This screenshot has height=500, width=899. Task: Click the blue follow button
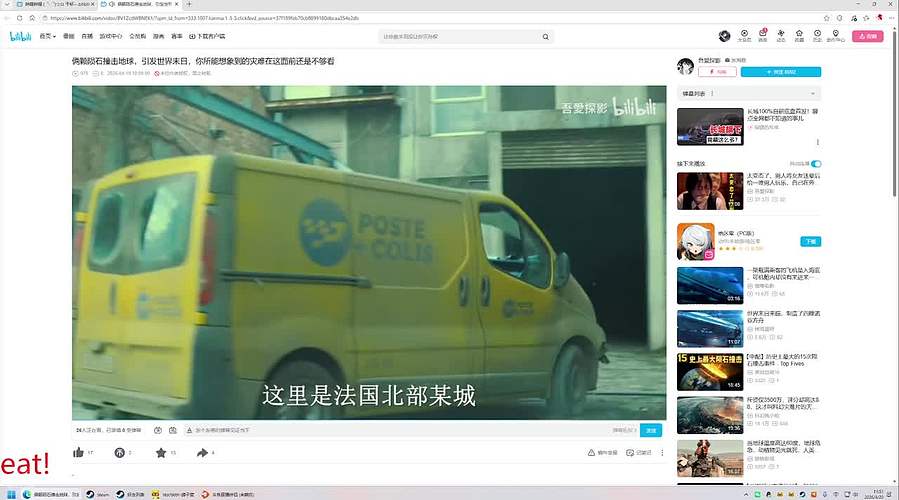point(781,72)
